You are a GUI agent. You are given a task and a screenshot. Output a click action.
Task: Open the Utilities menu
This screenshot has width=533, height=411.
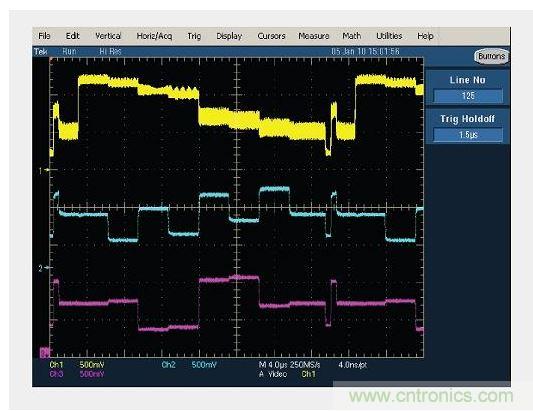coord(389,36)
